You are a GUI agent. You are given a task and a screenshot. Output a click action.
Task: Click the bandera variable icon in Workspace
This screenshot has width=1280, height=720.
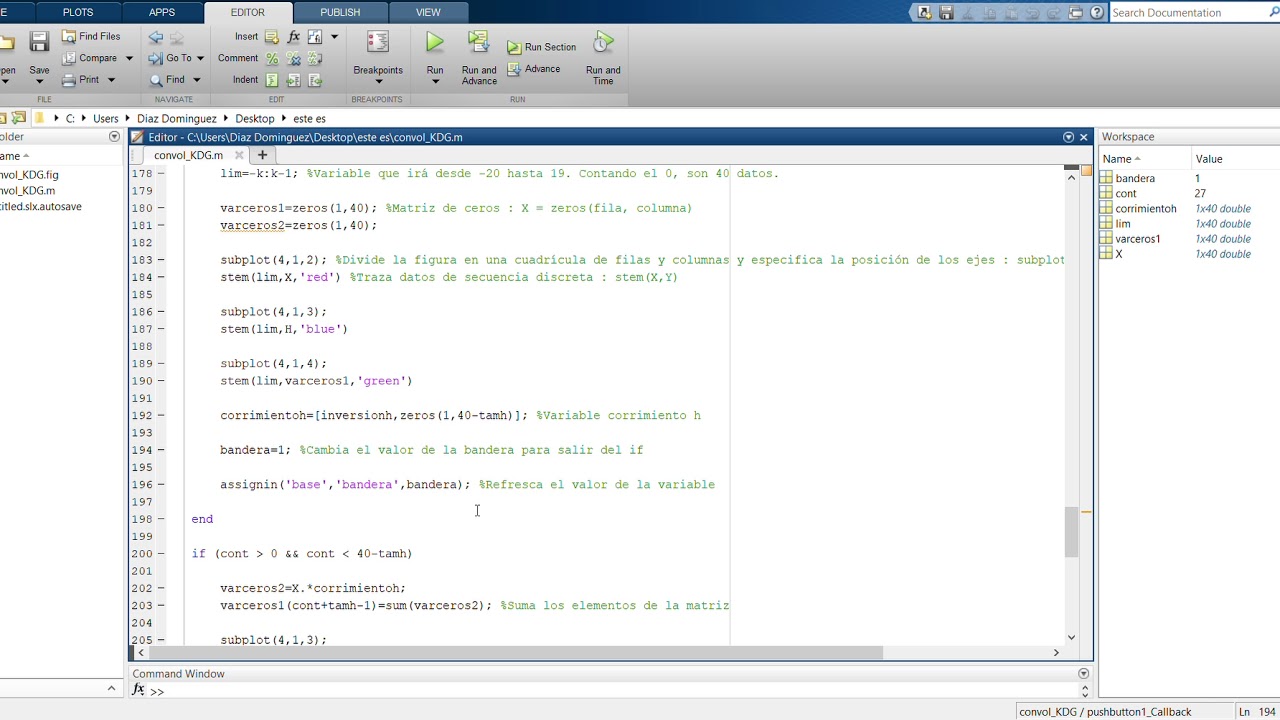point(1106,178)
